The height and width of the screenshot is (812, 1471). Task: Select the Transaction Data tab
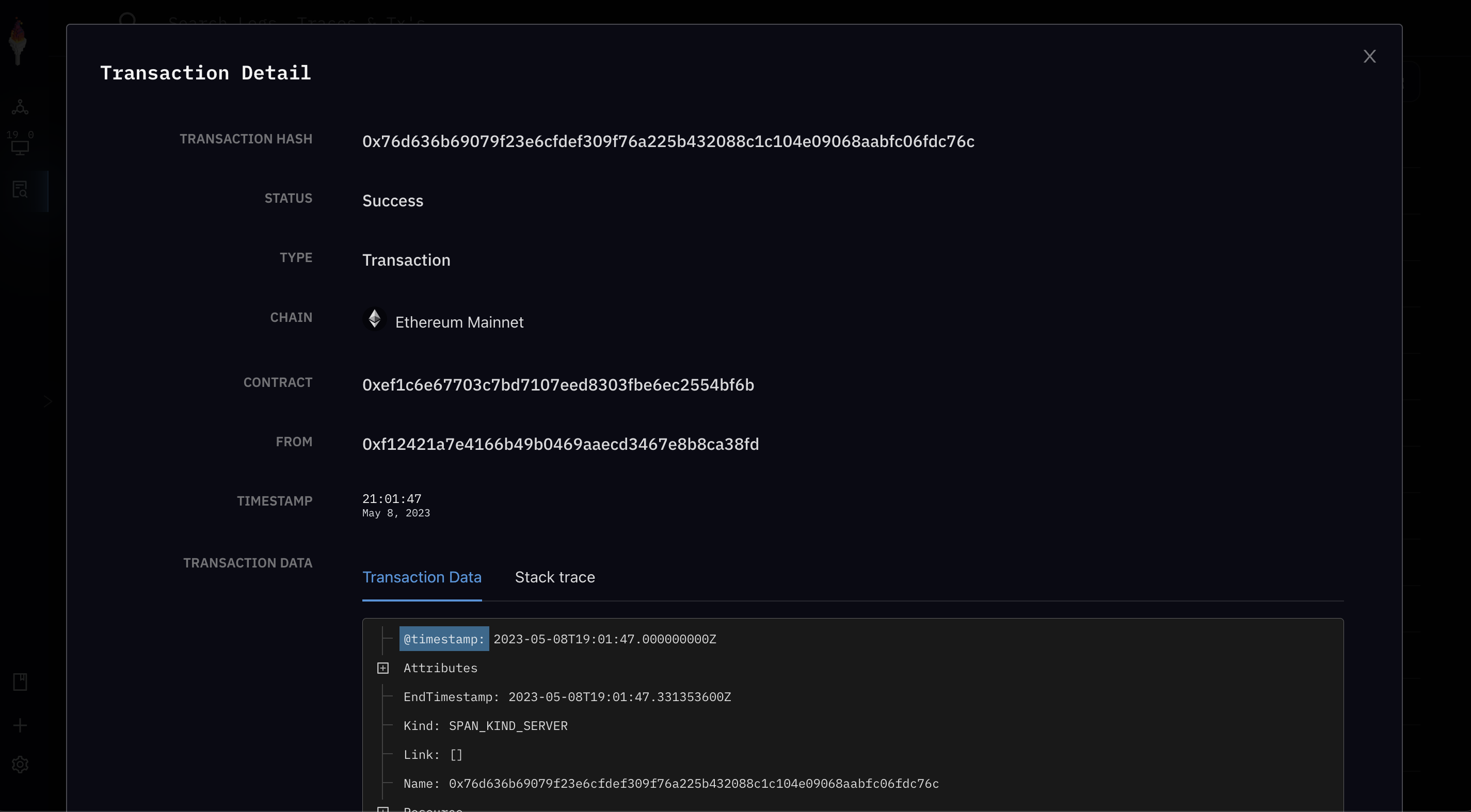coord(421,577)
